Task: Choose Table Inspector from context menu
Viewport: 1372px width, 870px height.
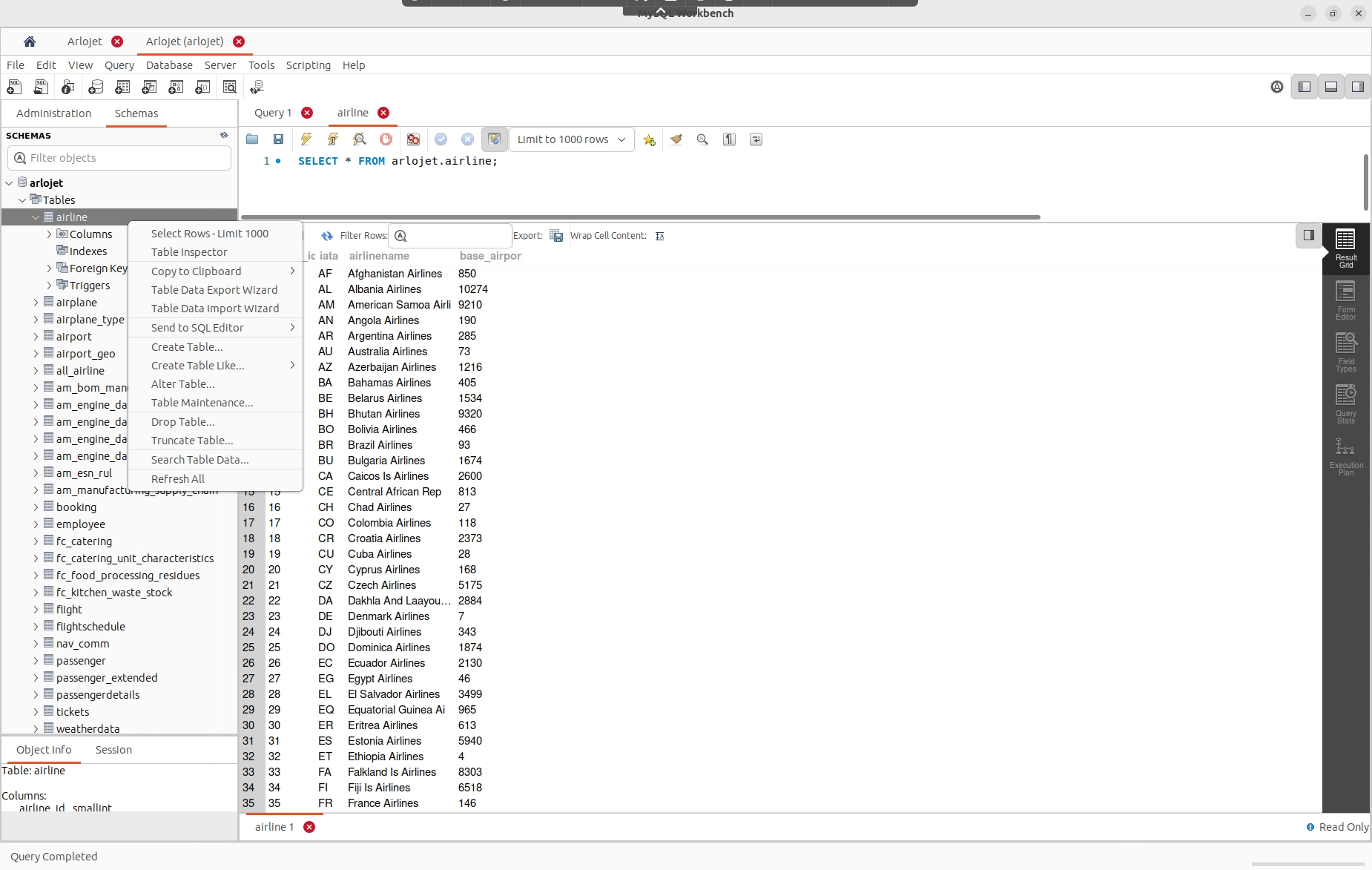Action: [189, 252]
